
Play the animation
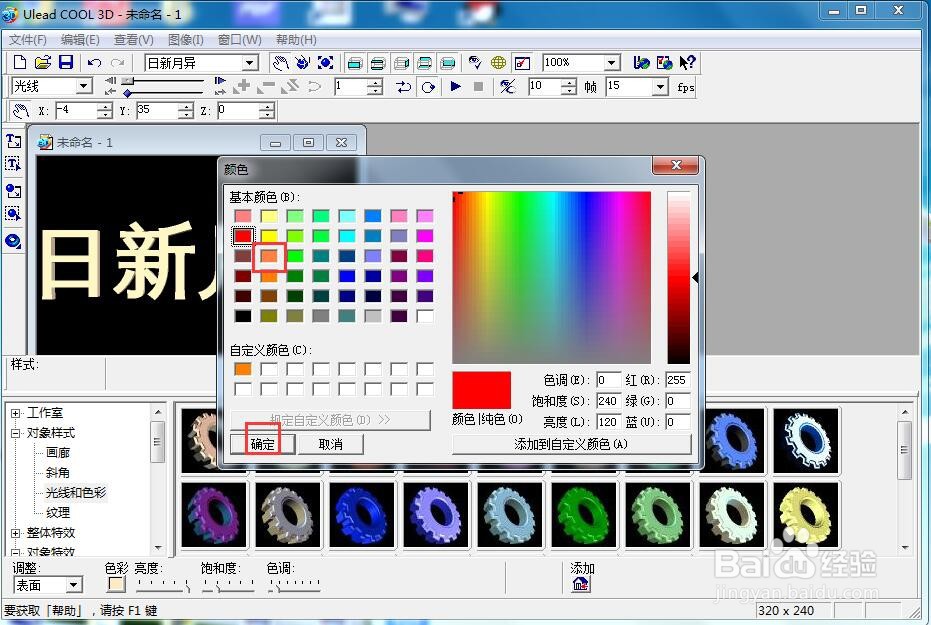point(455,87)
